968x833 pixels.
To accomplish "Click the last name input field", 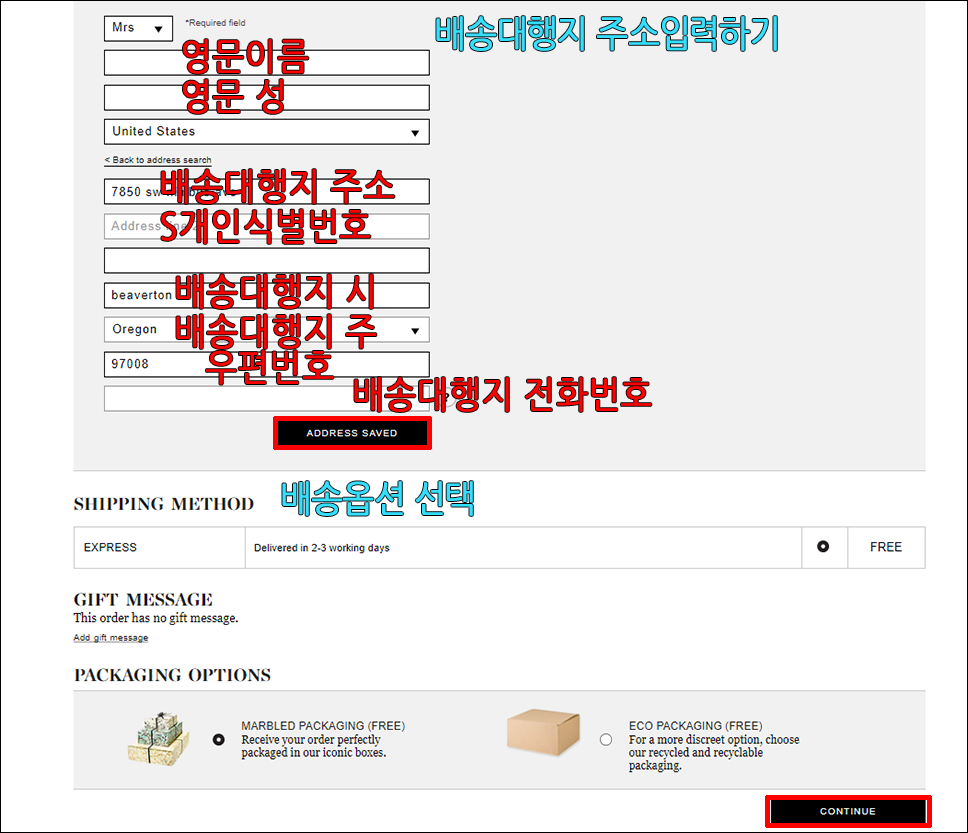I will (266, 98).
